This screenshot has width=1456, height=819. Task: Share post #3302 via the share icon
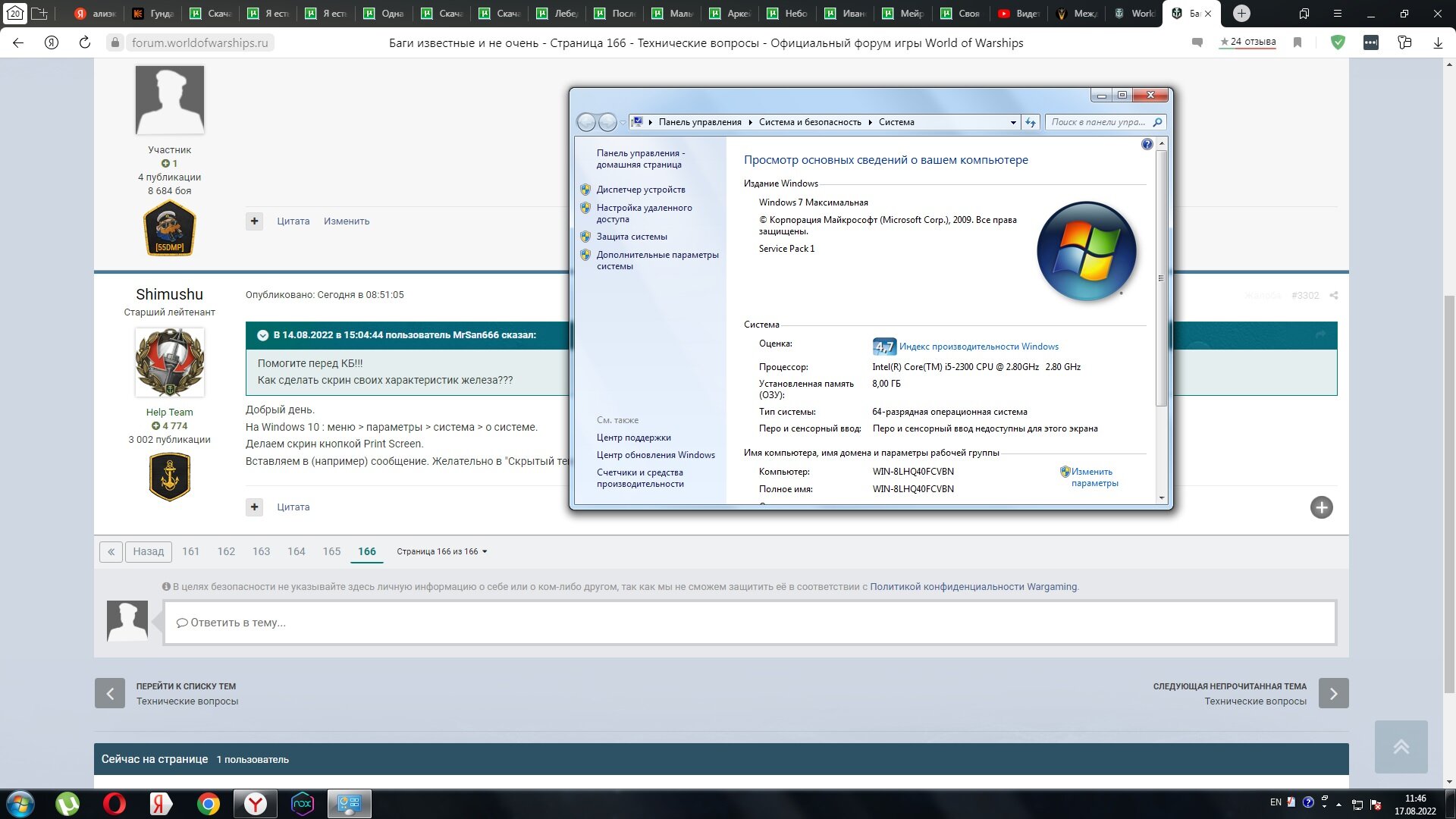1334,296
